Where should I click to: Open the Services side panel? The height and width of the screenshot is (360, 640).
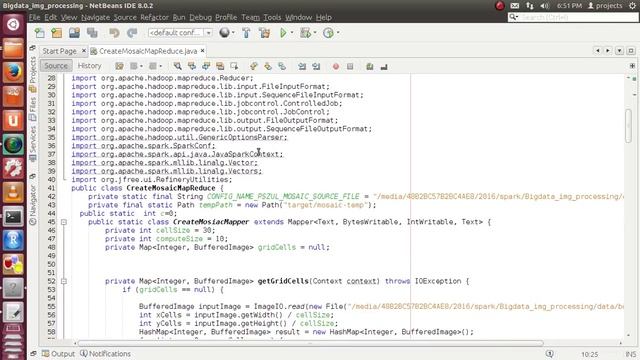(33, 143)
